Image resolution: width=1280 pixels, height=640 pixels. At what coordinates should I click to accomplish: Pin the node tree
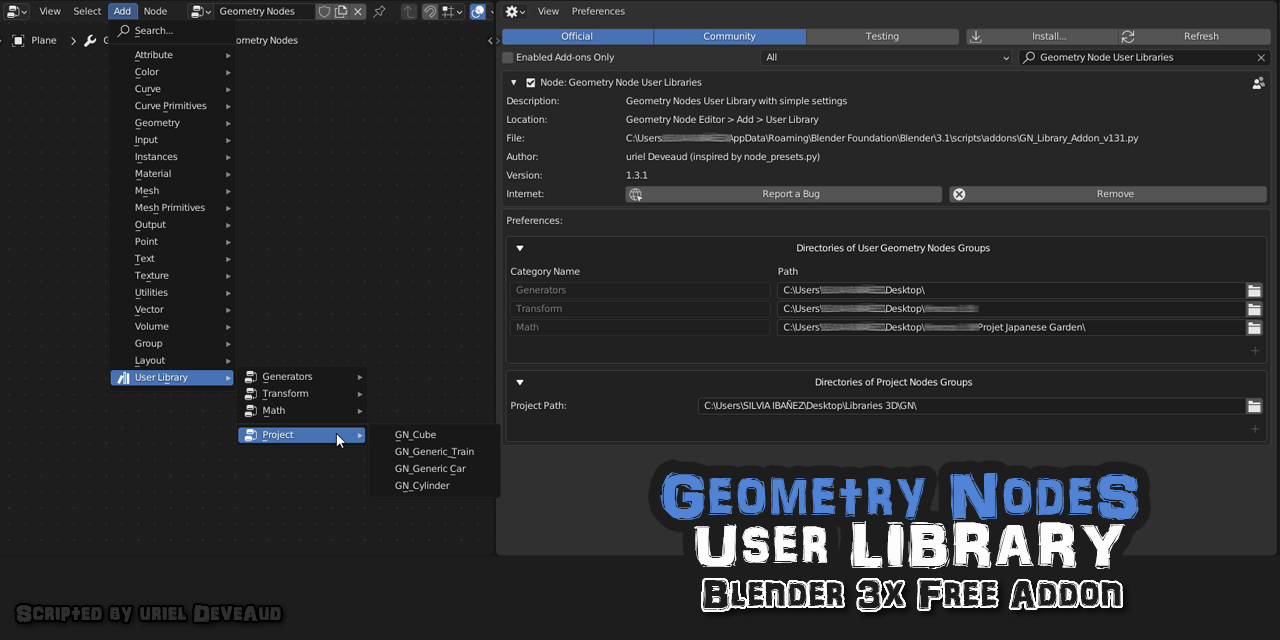point(379,11)
